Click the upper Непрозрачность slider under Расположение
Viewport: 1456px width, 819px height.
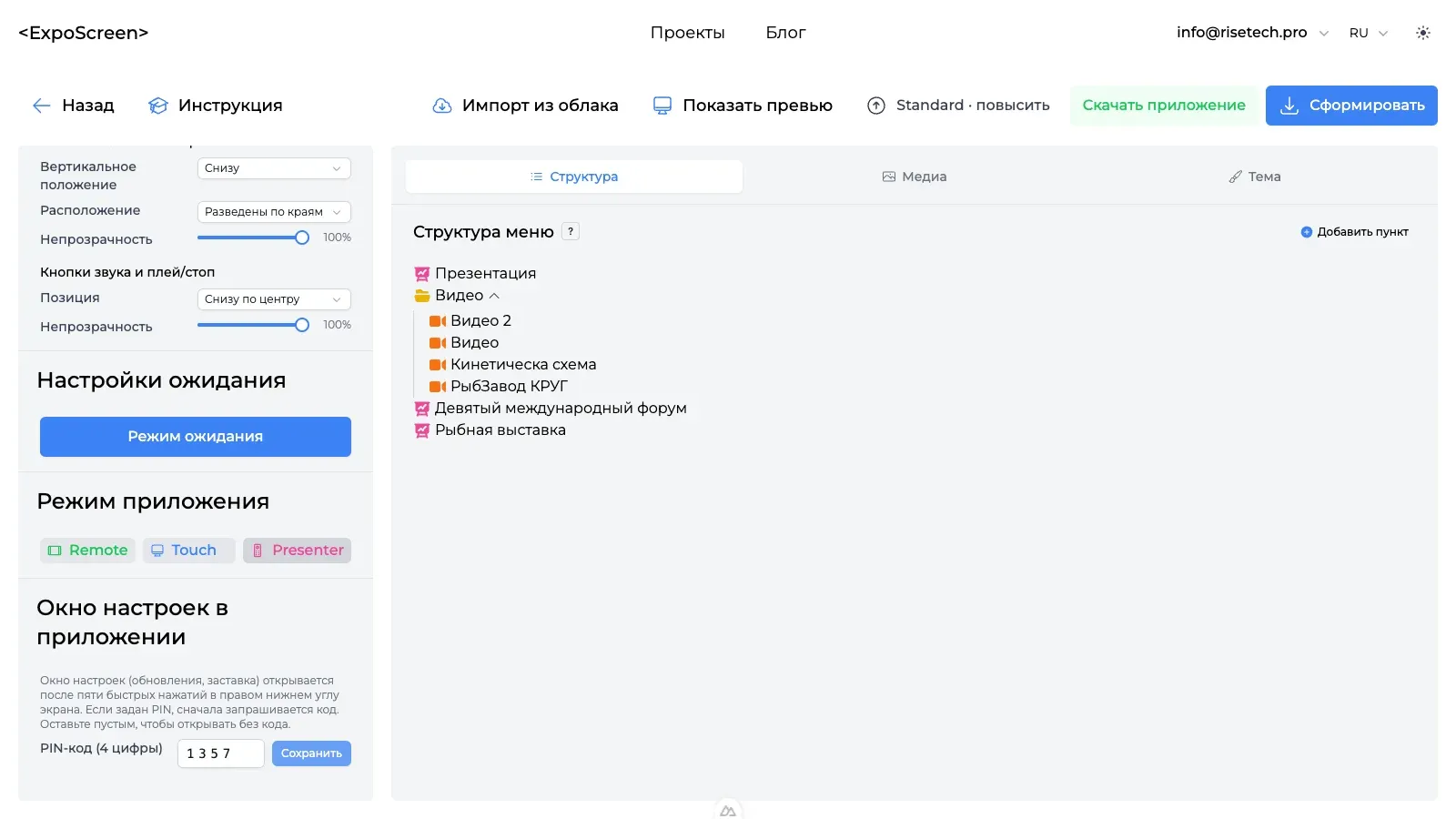tap(253, 238)
